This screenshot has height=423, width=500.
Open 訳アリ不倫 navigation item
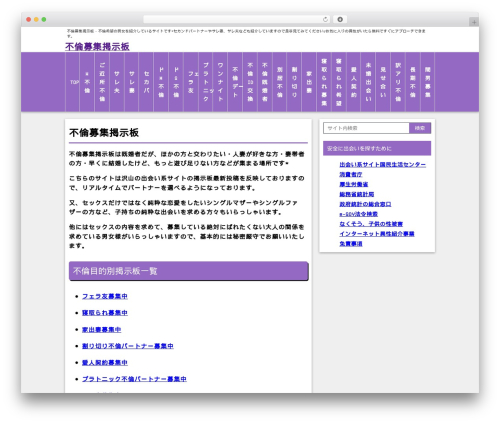coord(398,82)
